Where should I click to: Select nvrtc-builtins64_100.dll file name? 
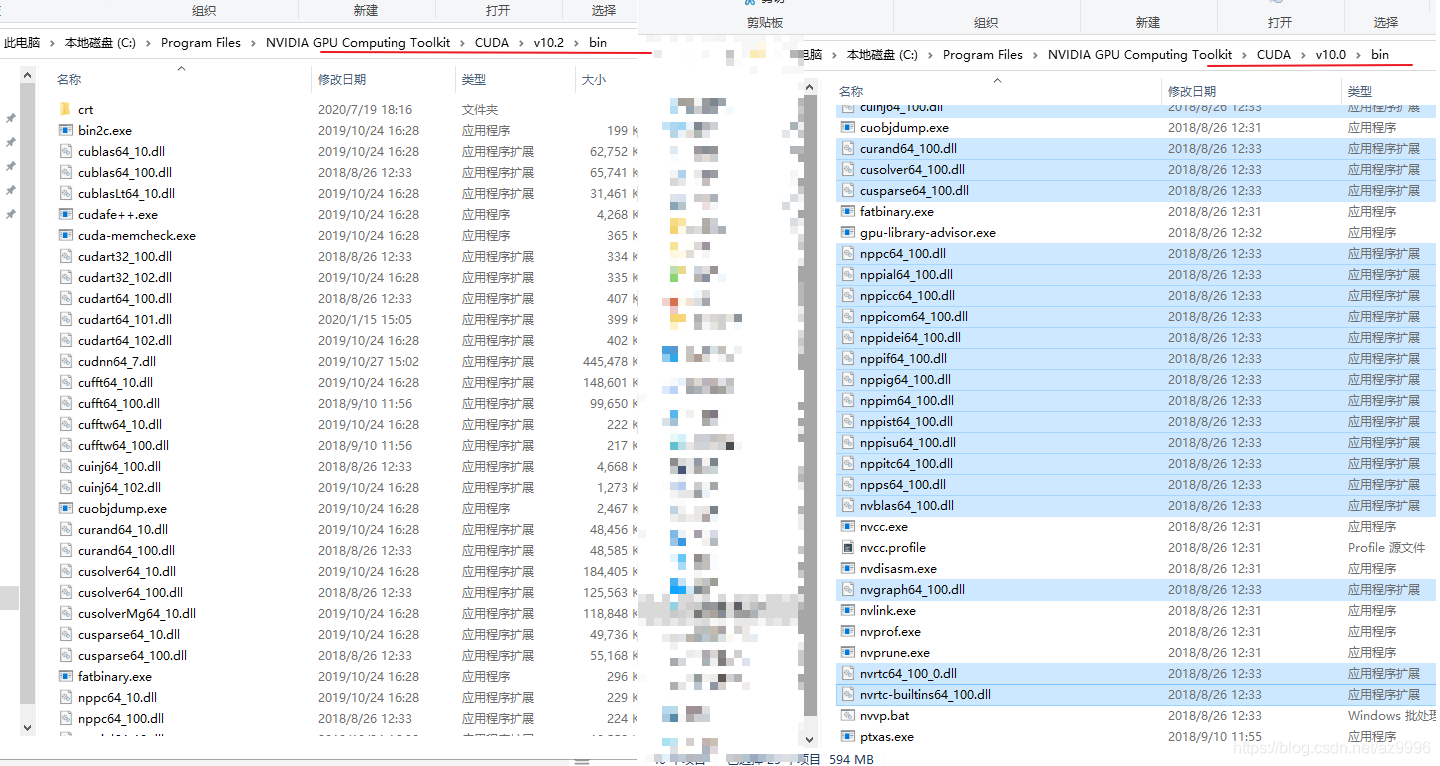coord(925,694)
